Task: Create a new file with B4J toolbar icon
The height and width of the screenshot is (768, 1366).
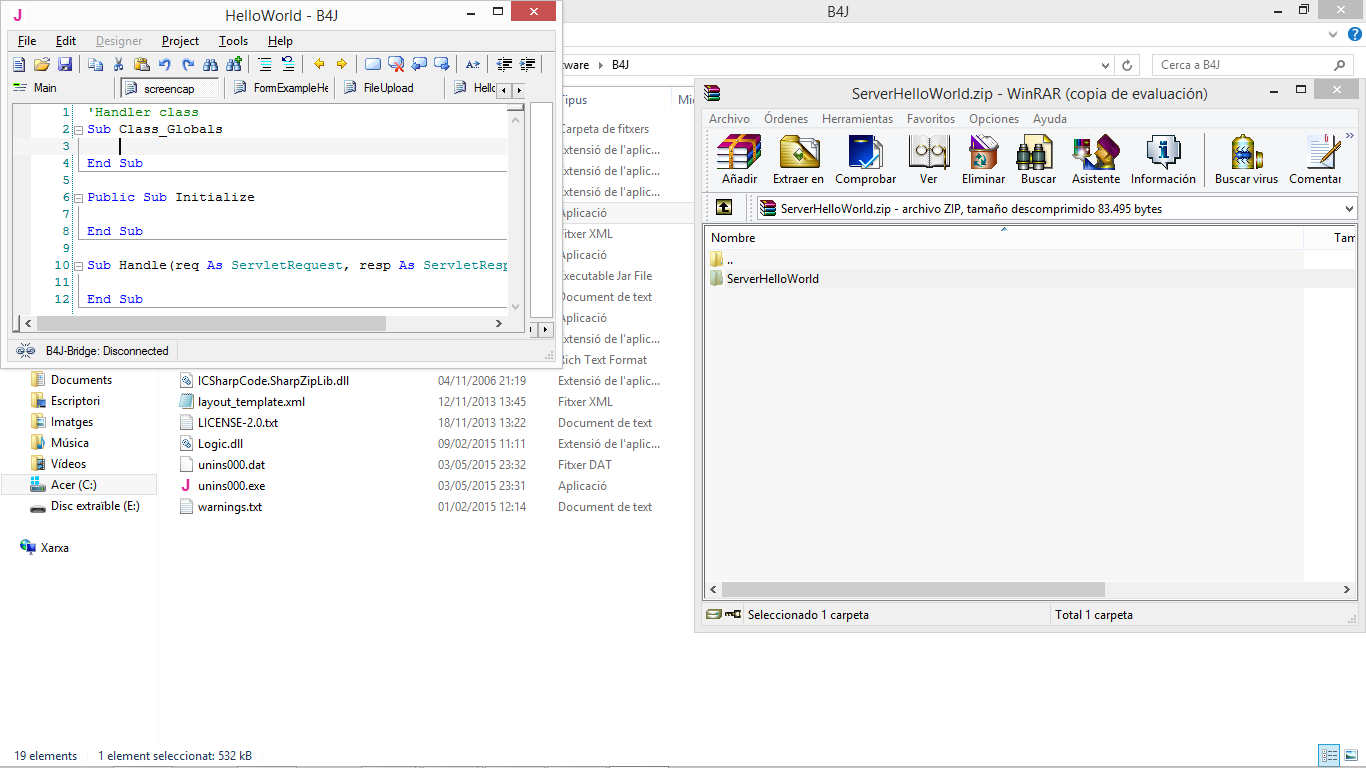Action: pos(19,64)
